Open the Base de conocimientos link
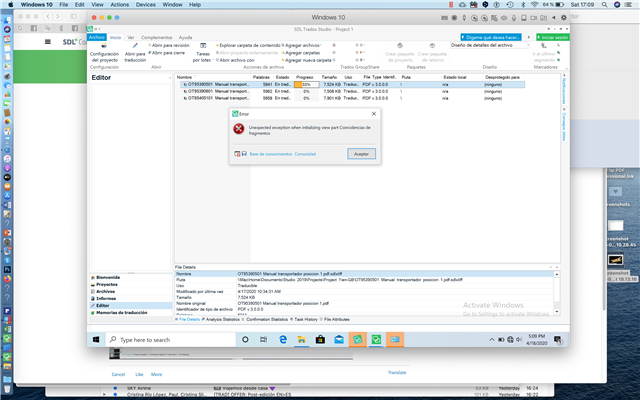 tap(271, 154)
